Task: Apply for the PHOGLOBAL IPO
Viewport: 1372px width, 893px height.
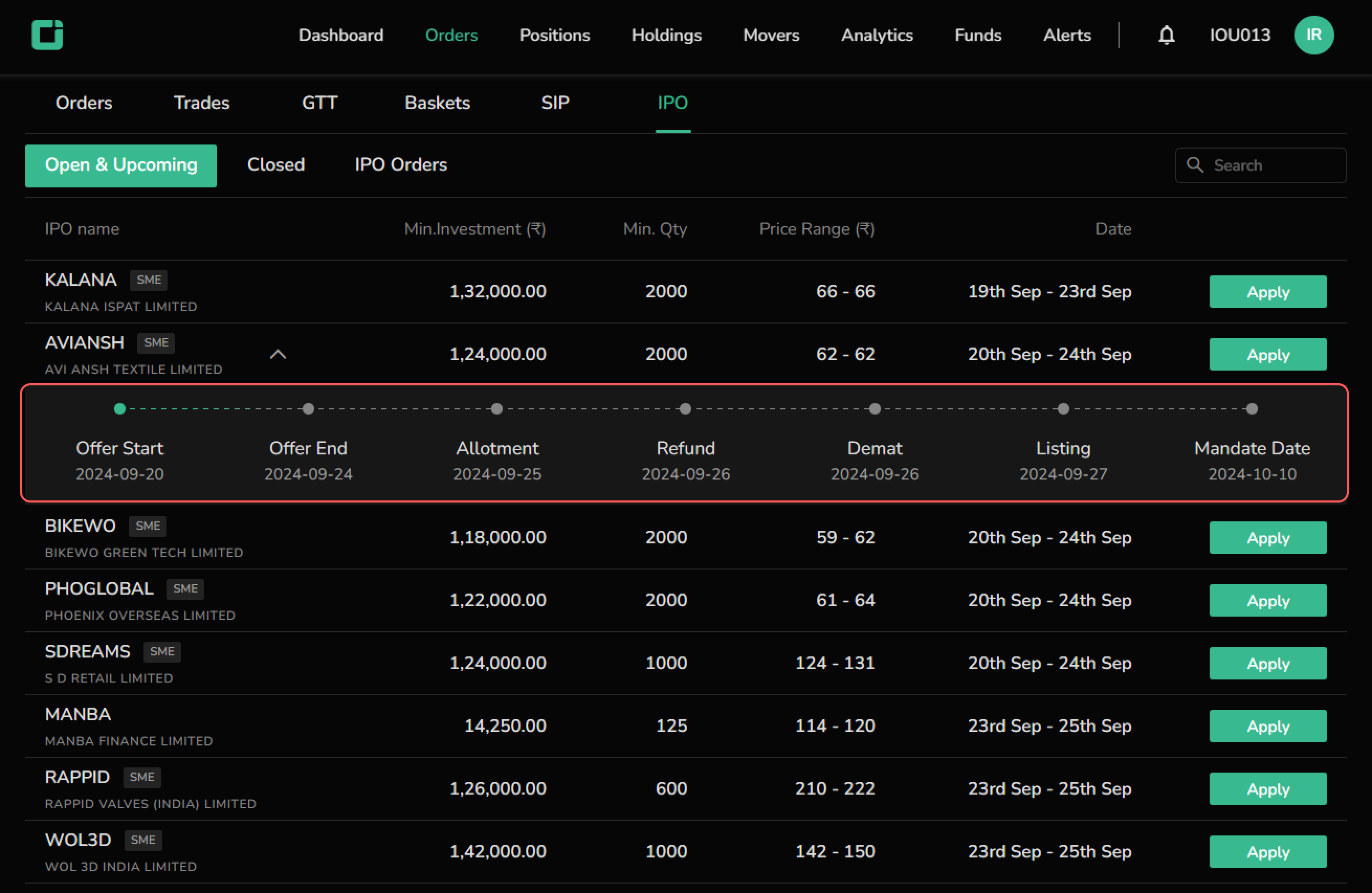Action: point(1268,600)
